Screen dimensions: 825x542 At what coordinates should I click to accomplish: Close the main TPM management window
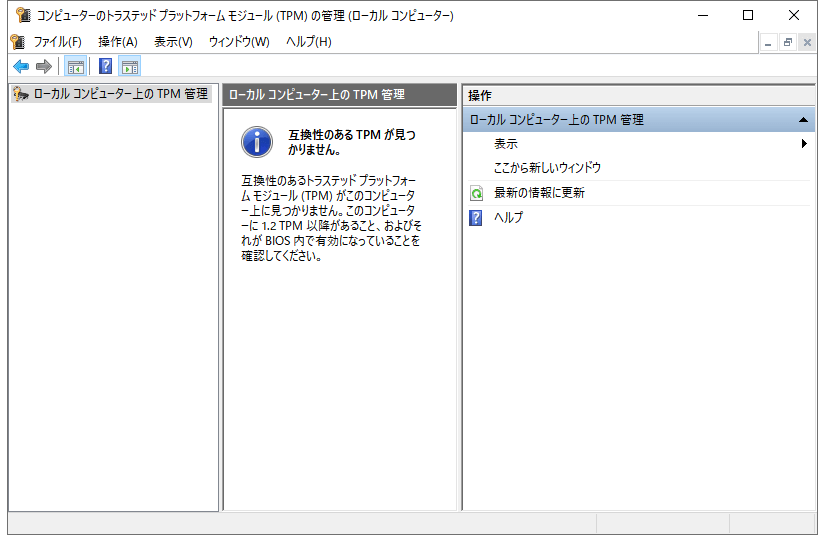794,15
